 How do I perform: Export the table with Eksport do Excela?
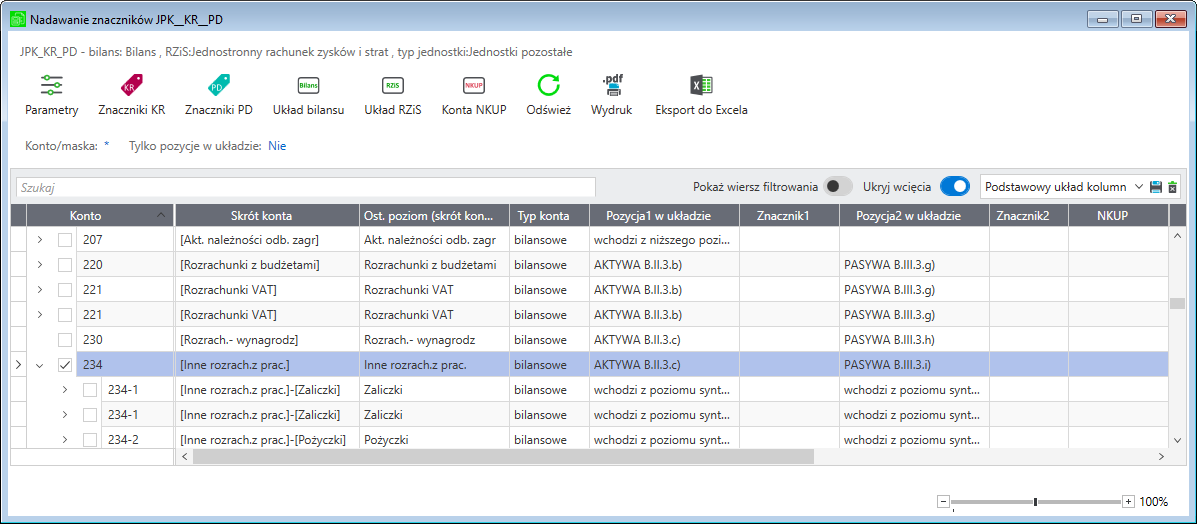701,85
